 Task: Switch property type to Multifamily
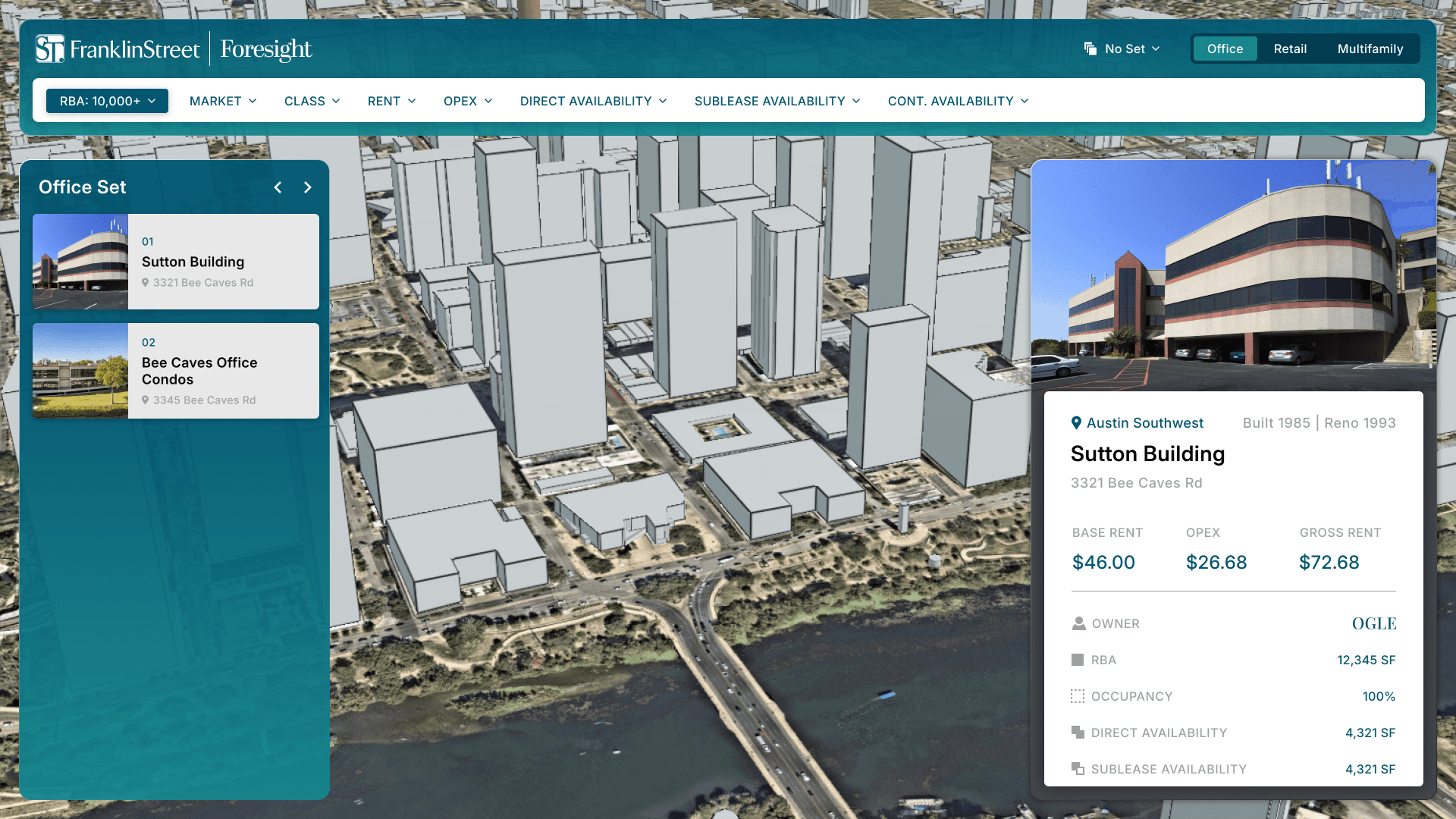[x=1370, y=49]
